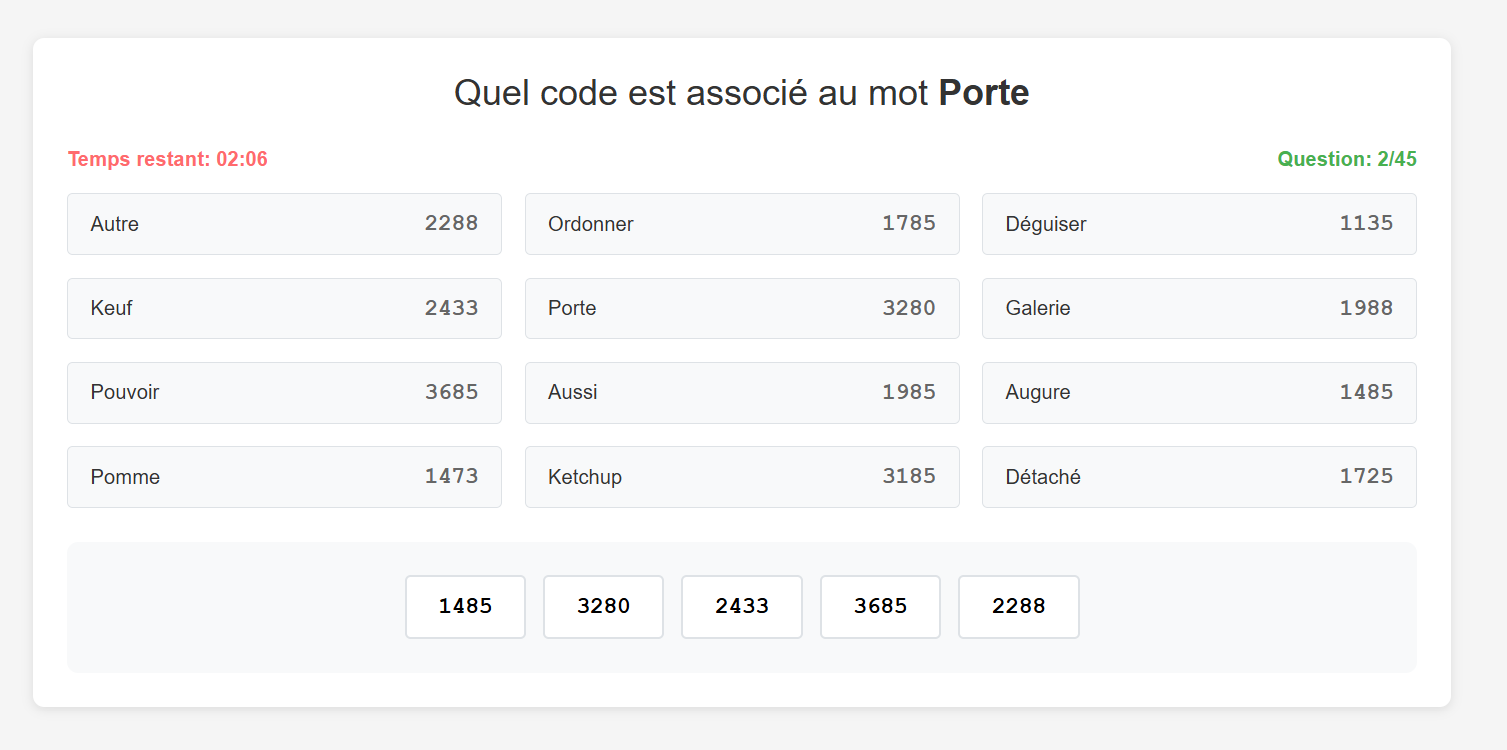Select the answer 3280
Image resolution: width=1507 pixels, height=750 pixels.
point(603,606)
